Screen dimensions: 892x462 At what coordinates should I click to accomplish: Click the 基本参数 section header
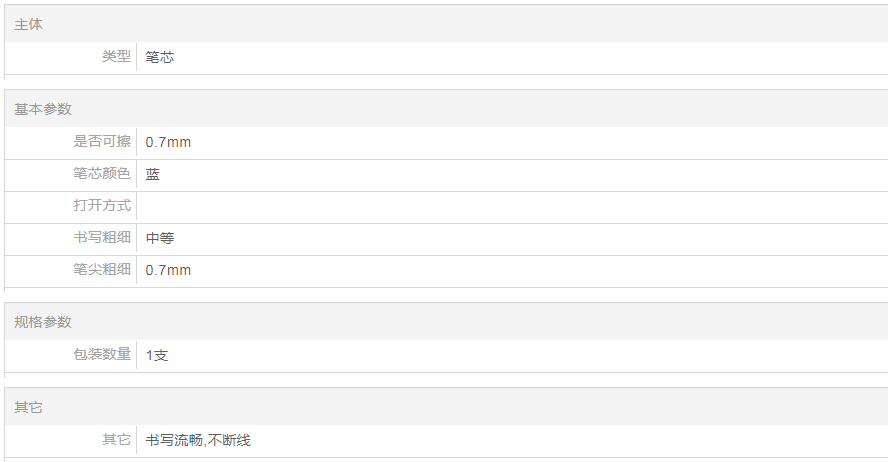43,109
